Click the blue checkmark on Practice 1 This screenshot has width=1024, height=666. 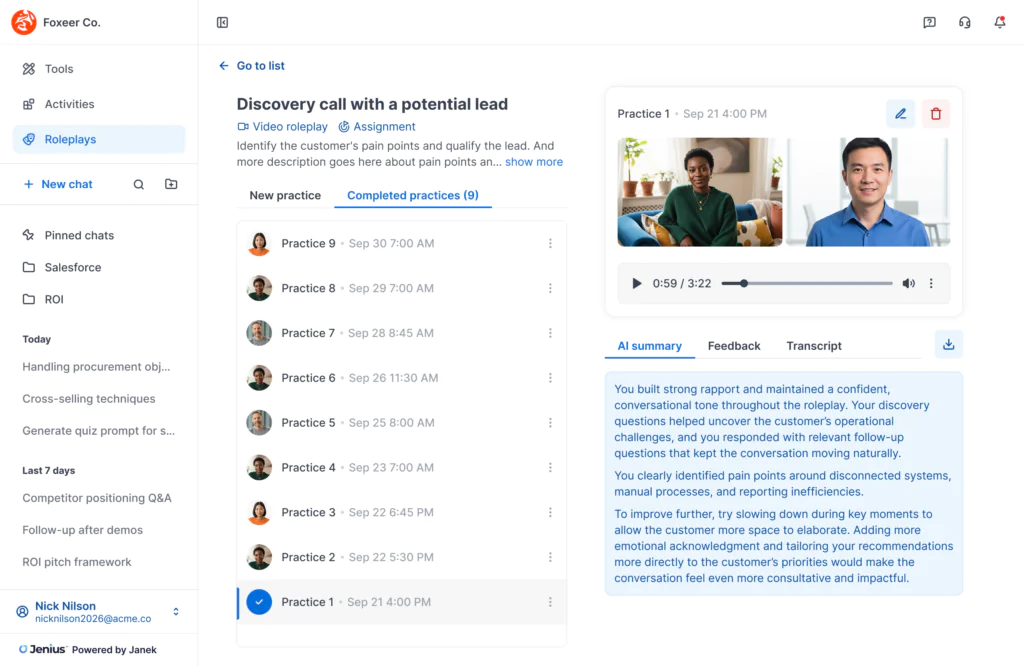point(259,602)
